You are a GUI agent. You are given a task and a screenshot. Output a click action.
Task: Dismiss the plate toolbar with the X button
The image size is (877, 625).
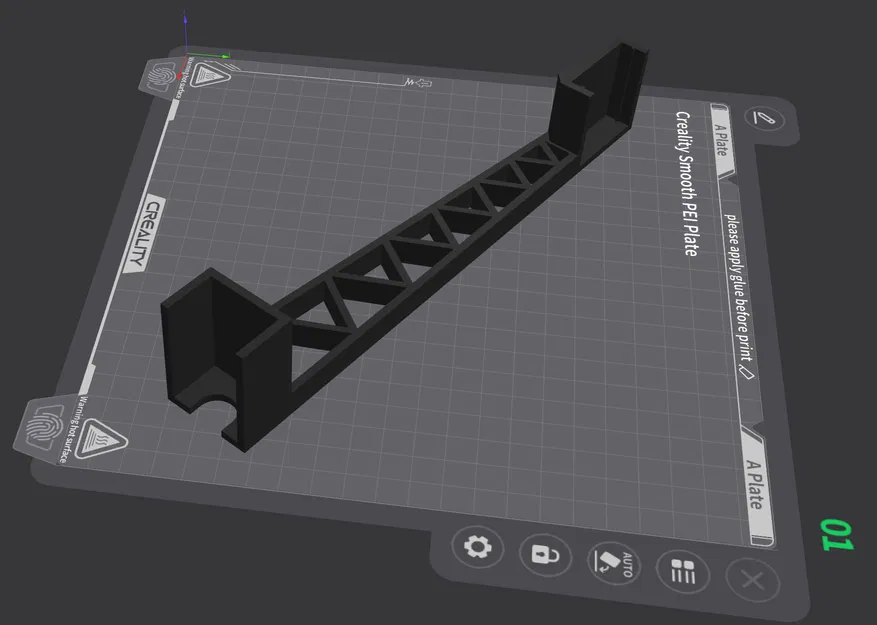(752, 581)
